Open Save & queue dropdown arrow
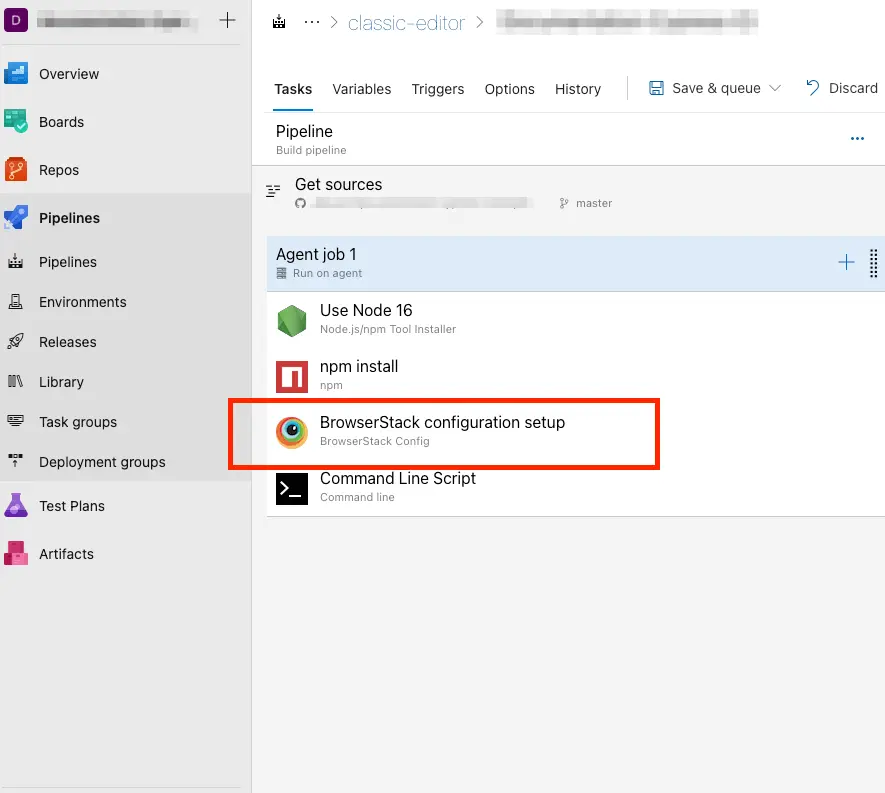This screenshot has height=793, width=885. [775, 88]
